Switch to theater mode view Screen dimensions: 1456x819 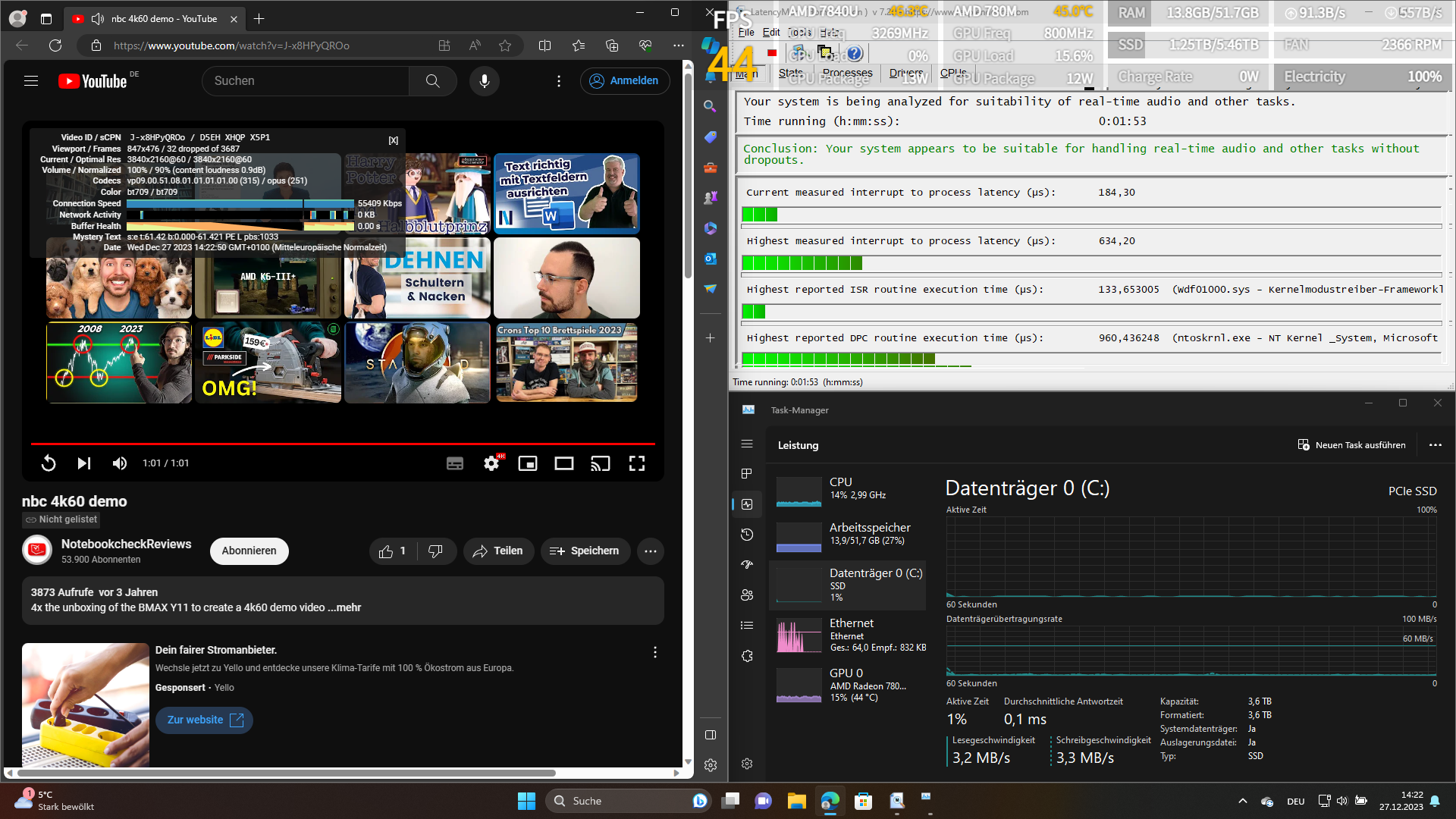coord(564,463)
